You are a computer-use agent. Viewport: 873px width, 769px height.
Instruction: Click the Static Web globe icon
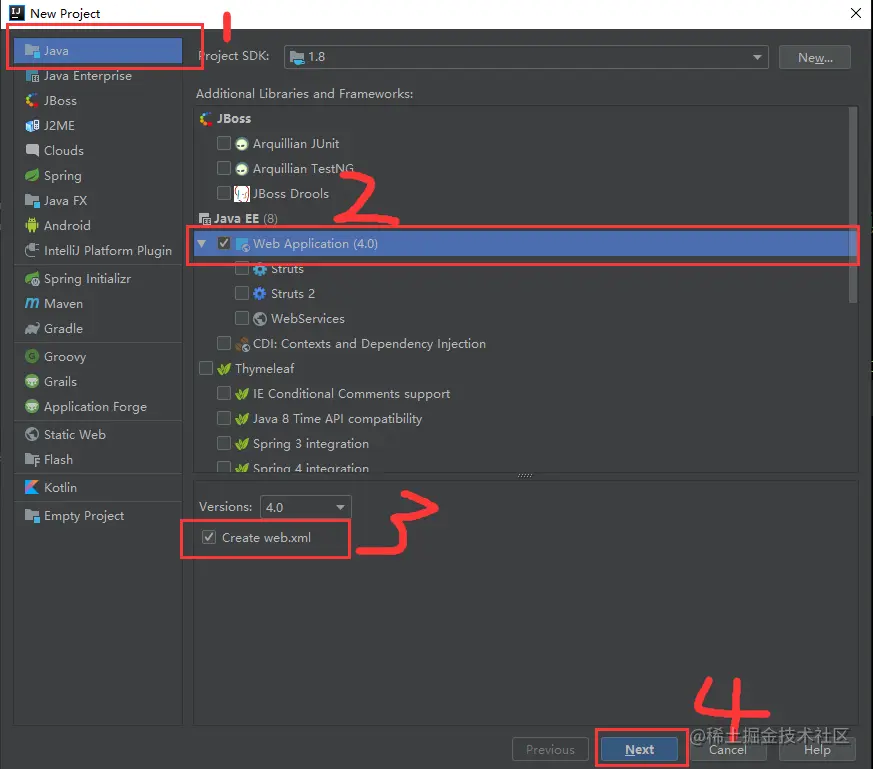point(32,434)
